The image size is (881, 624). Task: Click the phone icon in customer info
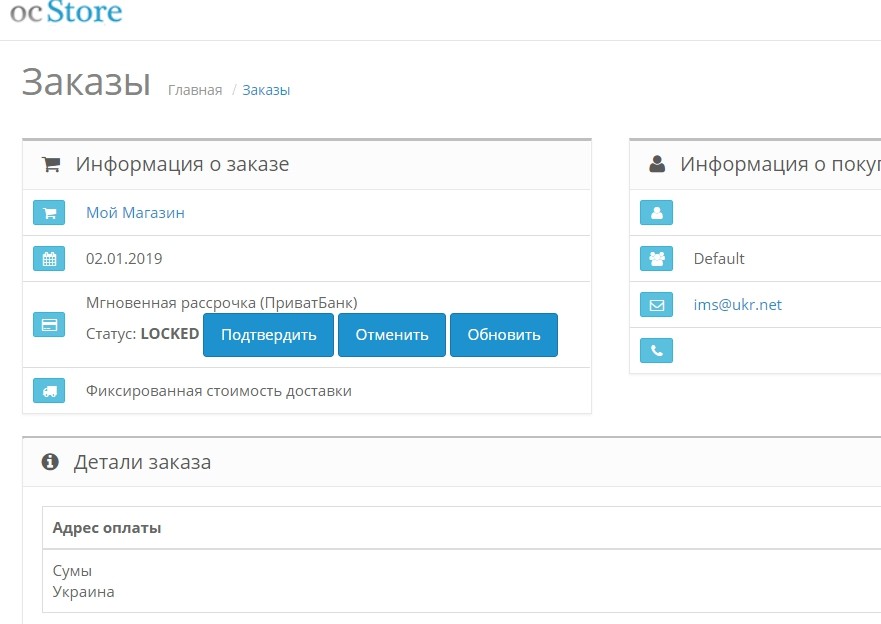656,351
